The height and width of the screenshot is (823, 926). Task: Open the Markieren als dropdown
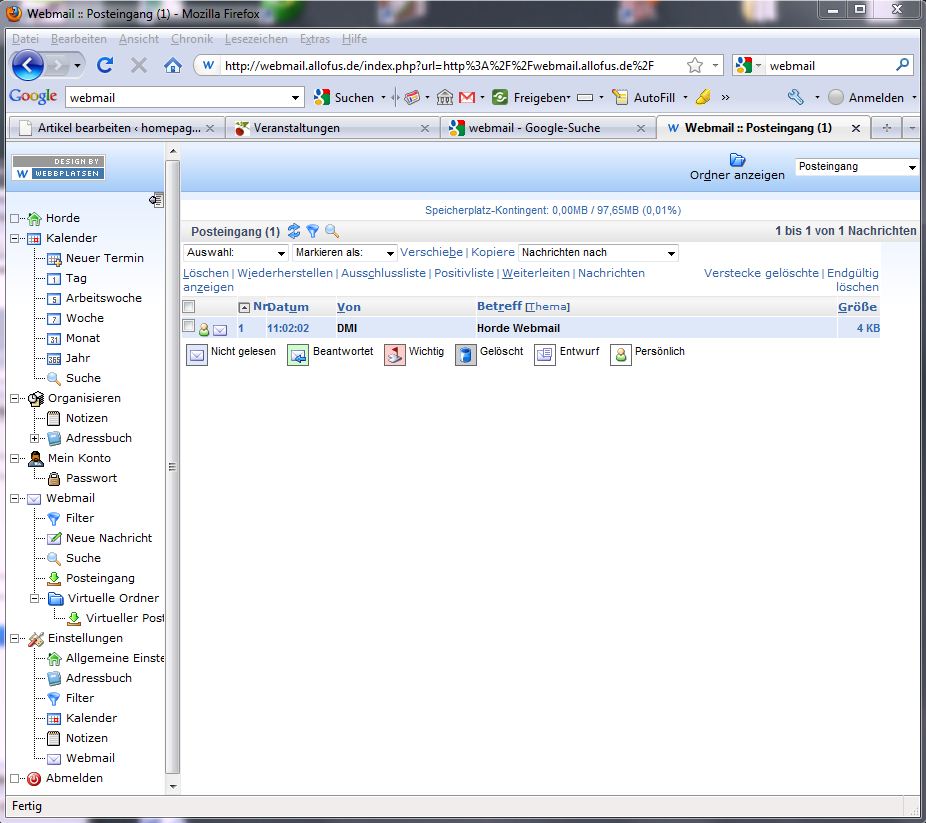(344, 253)
